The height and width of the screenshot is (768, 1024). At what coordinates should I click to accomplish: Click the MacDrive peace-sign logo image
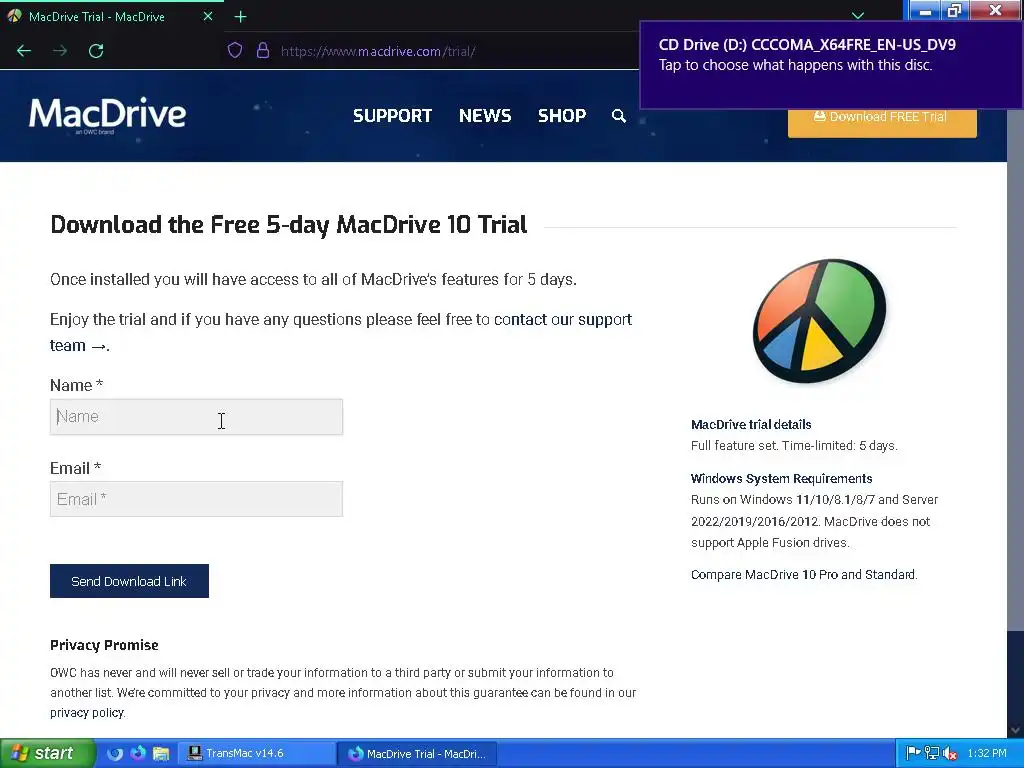pyautogui.click(x=820, y=321)
